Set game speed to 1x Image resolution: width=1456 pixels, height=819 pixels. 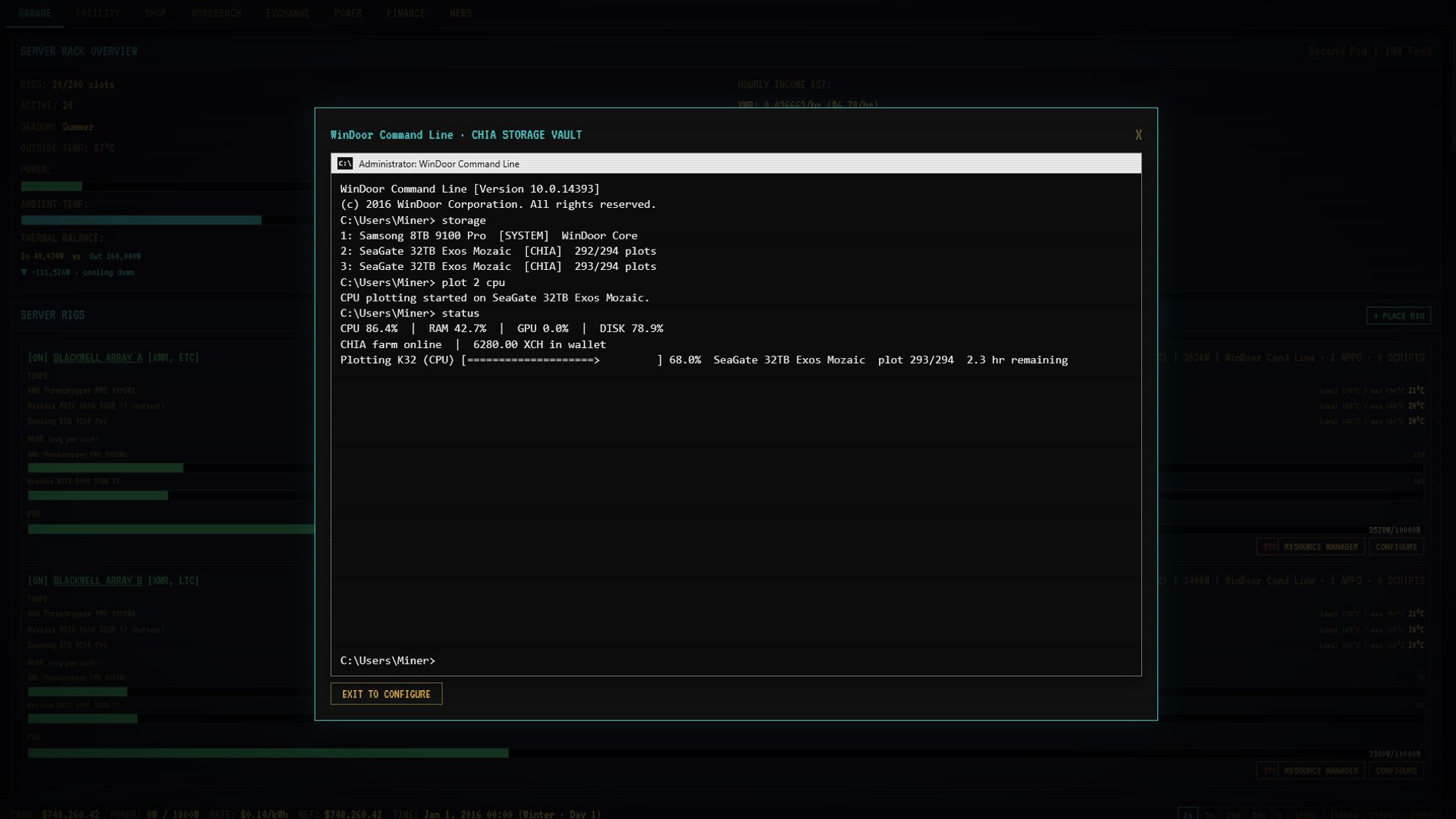pos(1188,814)
